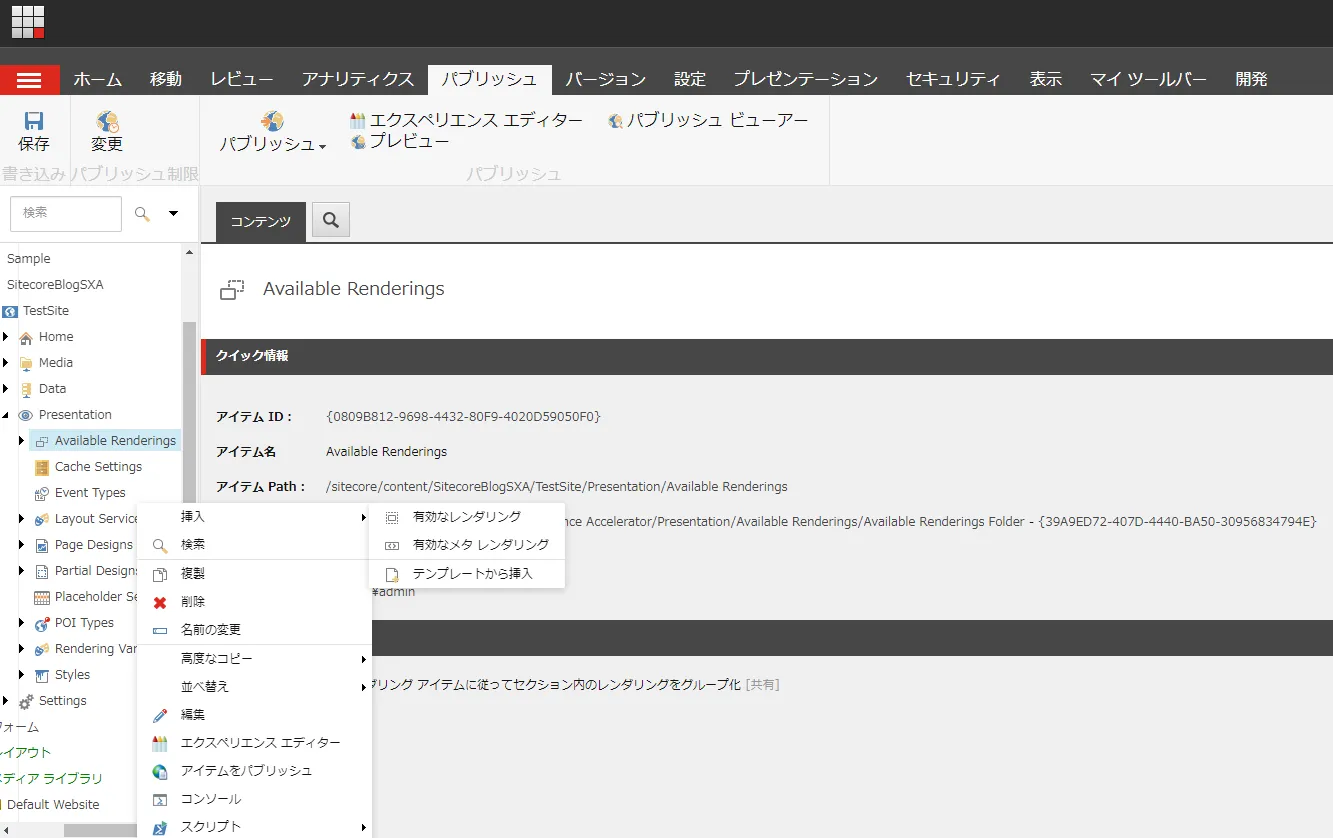This screenshot has width=1333, height=838.
Task: Click the Settings gears icon in tree
Action: (x=26, y=702)
